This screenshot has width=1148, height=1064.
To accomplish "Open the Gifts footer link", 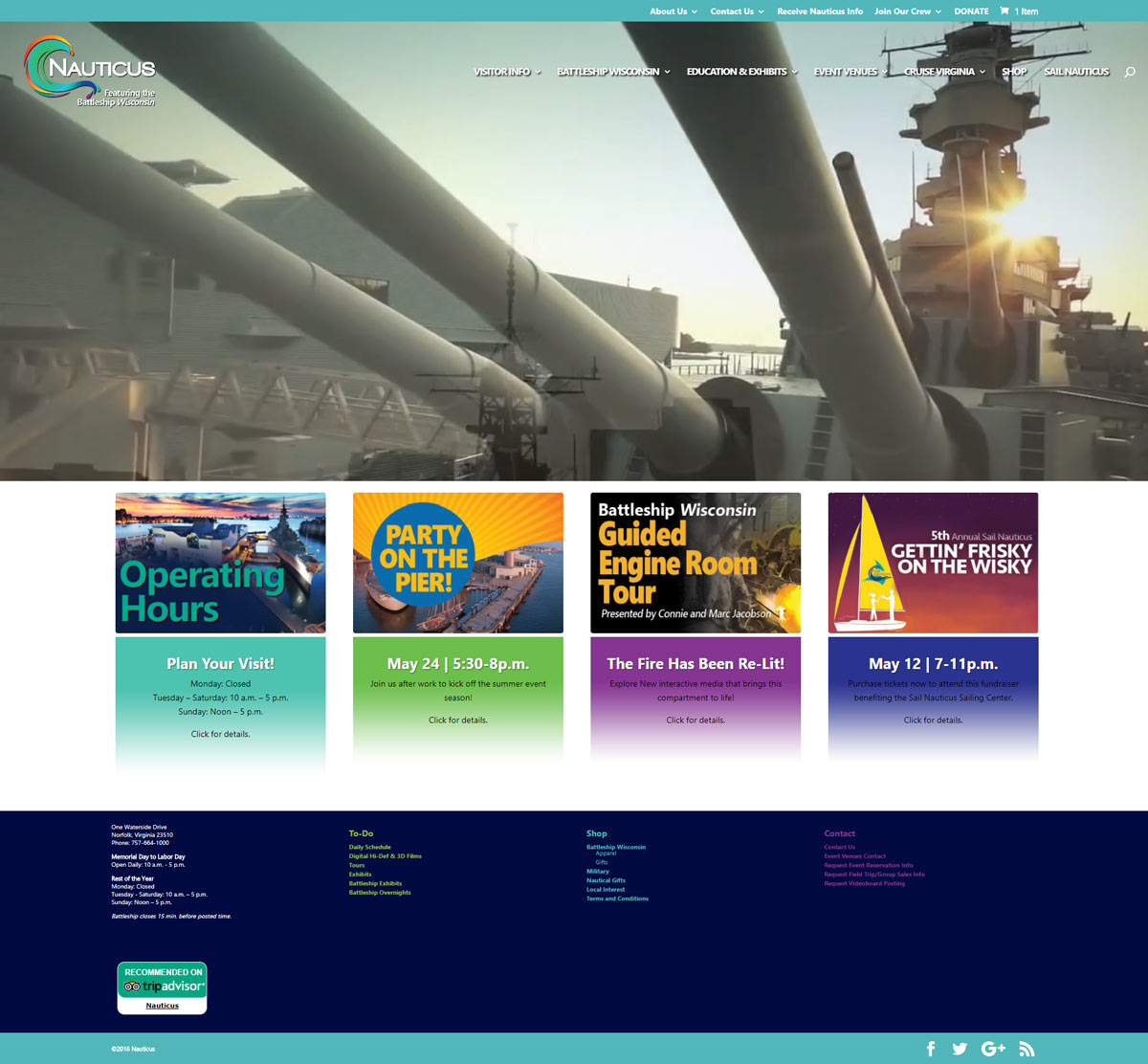I will pos(601,862).
